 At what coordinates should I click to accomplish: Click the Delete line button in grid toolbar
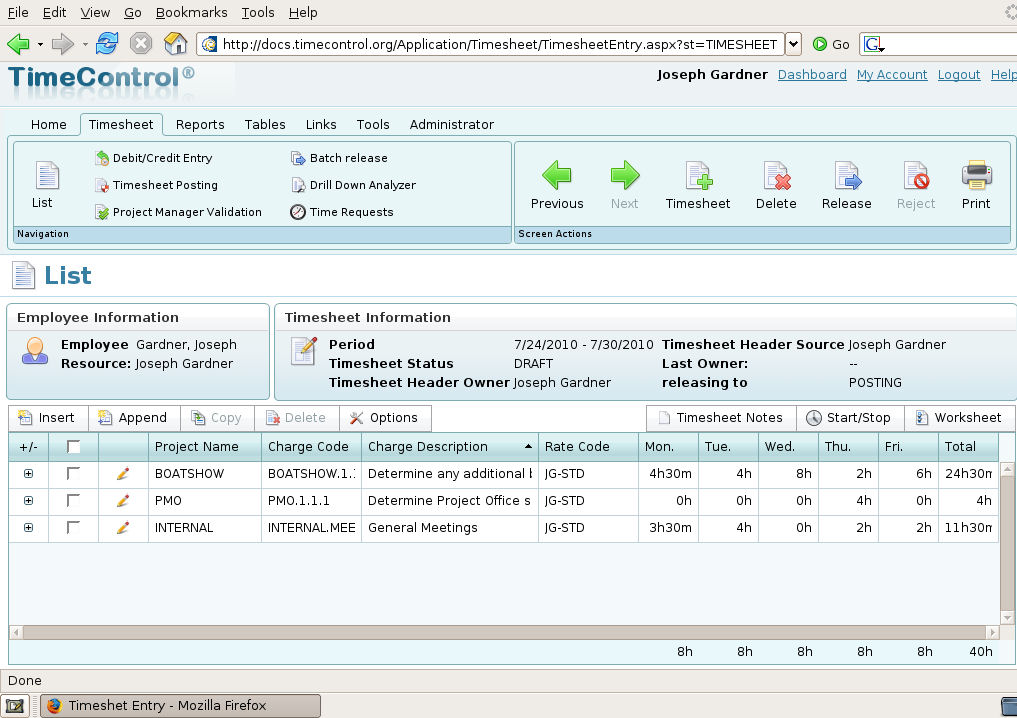point(296,418)
